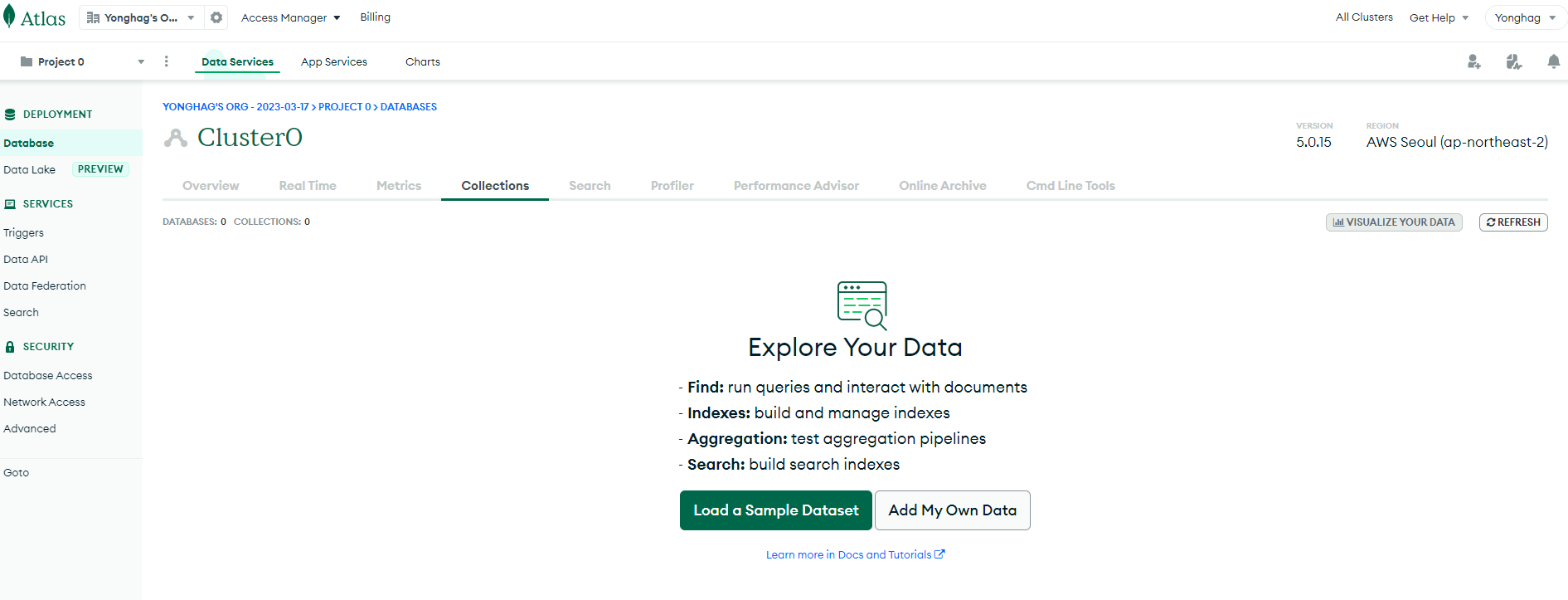Click Project 0 breadcrumb link
The width and height of the screenshot is (1568, 600).
tap(345, 107)
